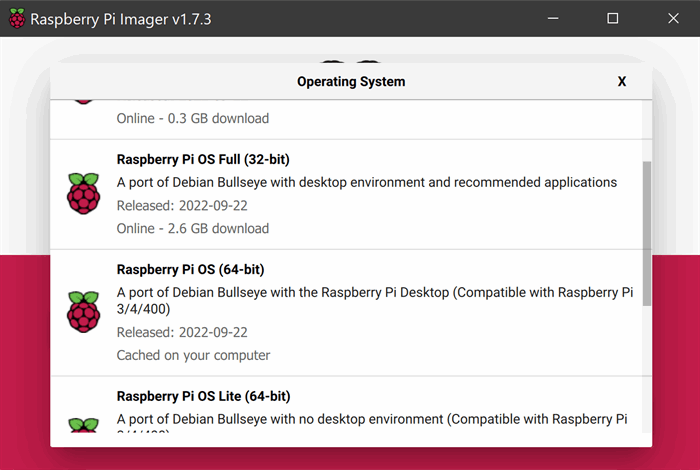Click Released 2022-09-22 under Raspberry Pi OS (64-bit)
Image resolution: width=700 pixels, height=470 pixels.
tap(182, 333)
